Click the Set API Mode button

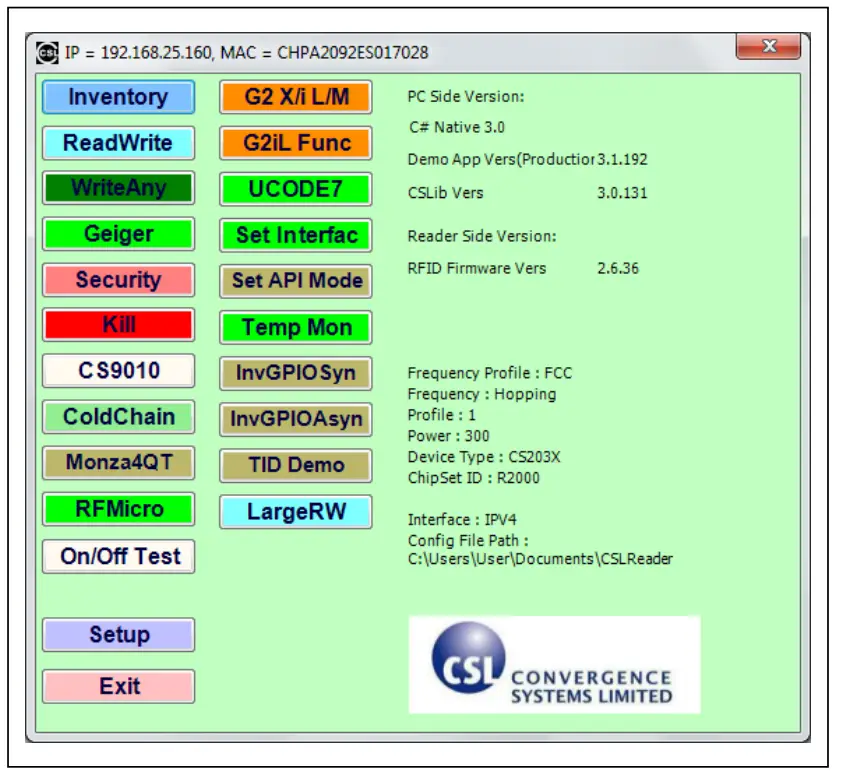(x=295, y=280)
